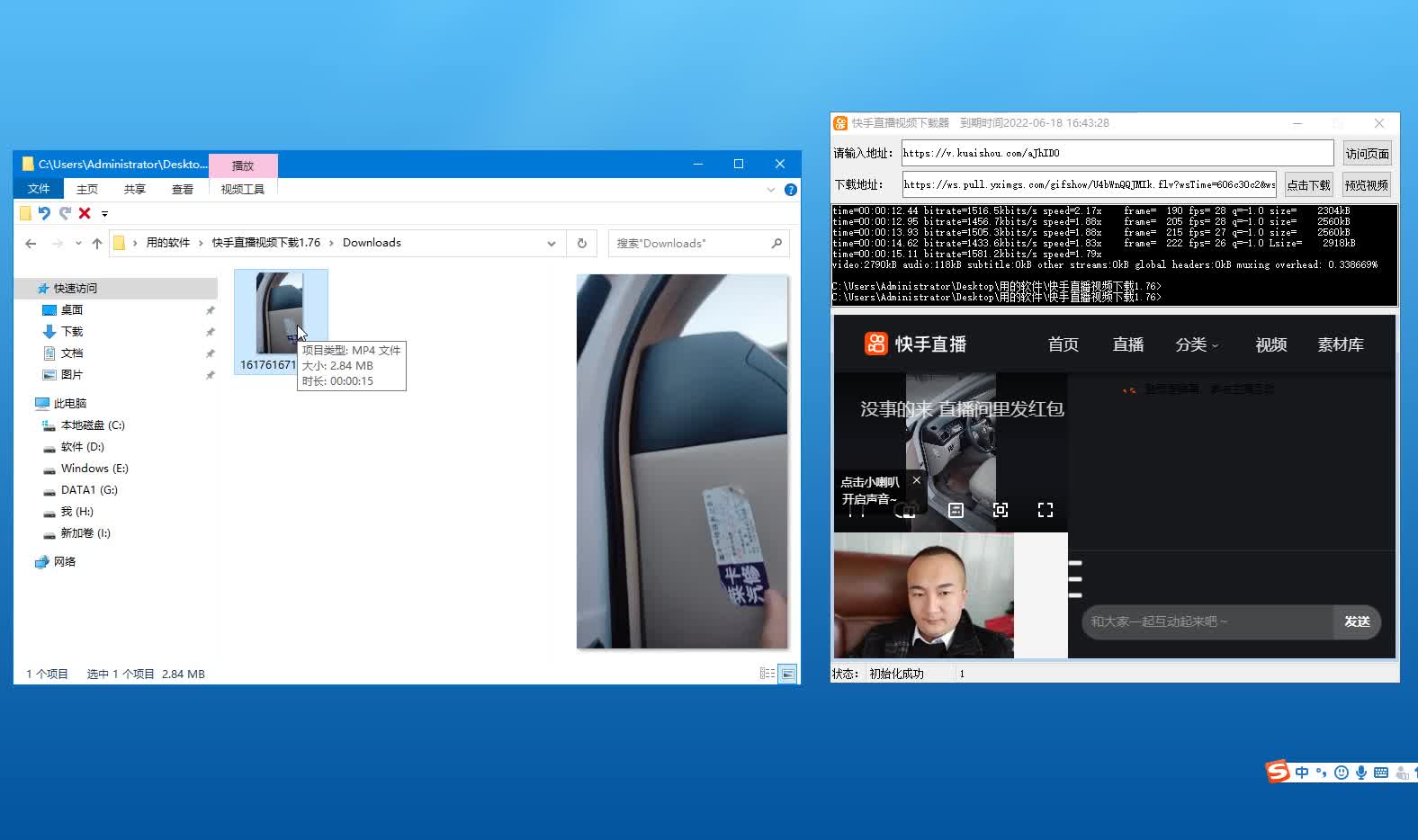
Task: Toggle the danmaku comment icon on player
Action: tap(956, 510)
